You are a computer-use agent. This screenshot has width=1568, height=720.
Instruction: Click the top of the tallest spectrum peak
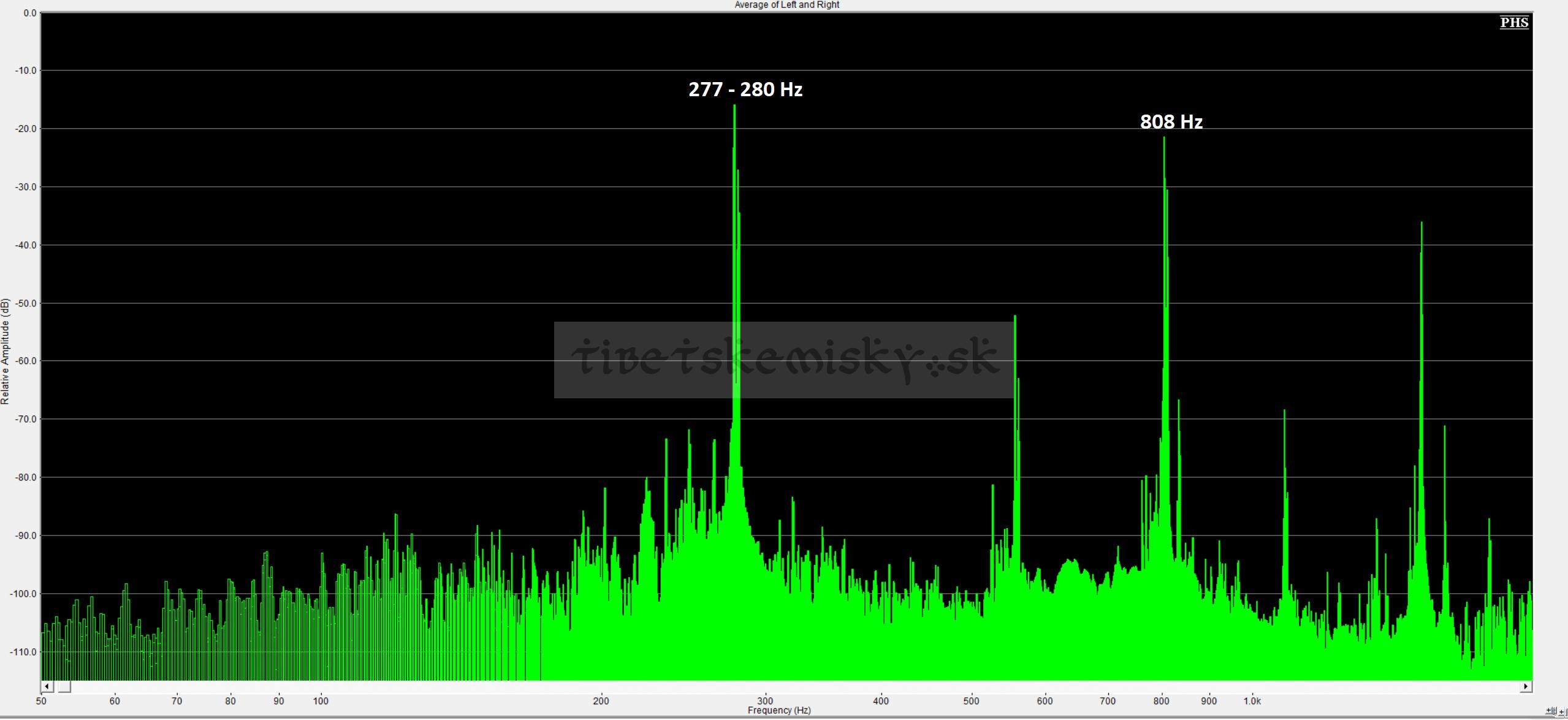pos(734,107)
